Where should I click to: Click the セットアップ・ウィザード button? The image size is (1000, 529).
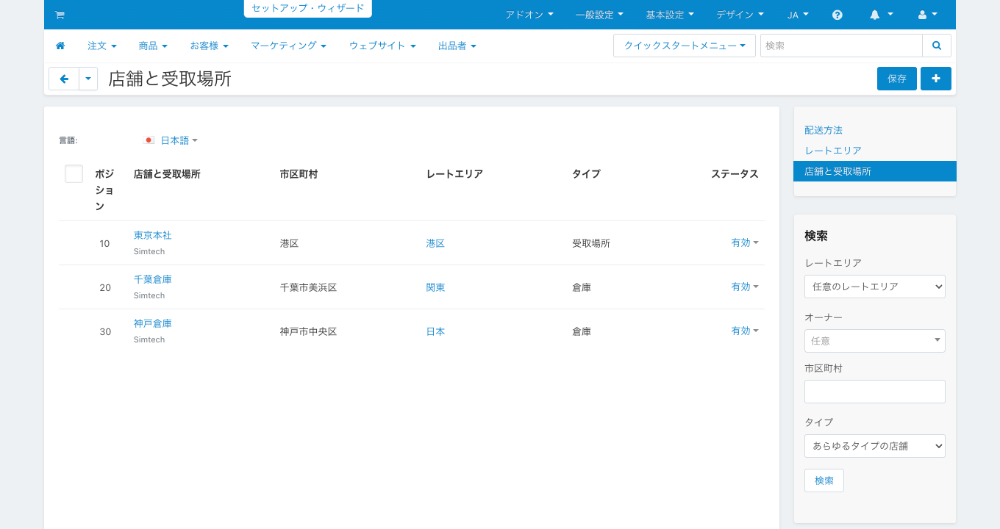pos(307,8)
